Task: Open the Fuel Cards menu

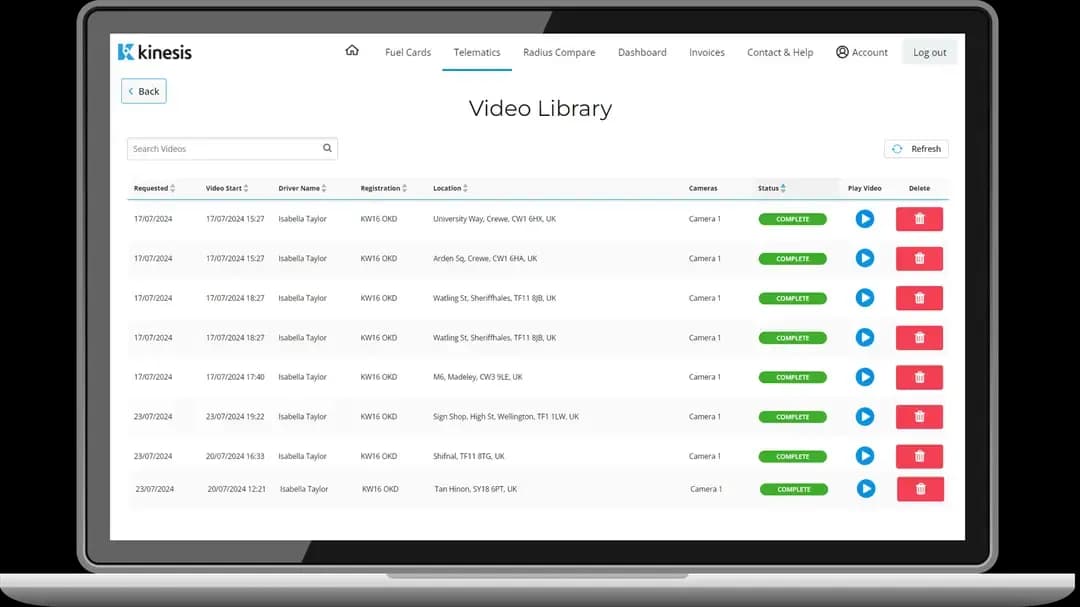Action: point(408,52)
